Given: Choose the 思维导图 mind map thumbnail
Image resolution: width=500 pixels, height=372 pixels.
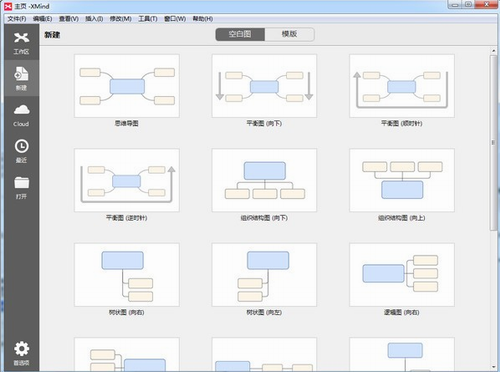Looking at the screenshot, I should click(x=127, y=86).
